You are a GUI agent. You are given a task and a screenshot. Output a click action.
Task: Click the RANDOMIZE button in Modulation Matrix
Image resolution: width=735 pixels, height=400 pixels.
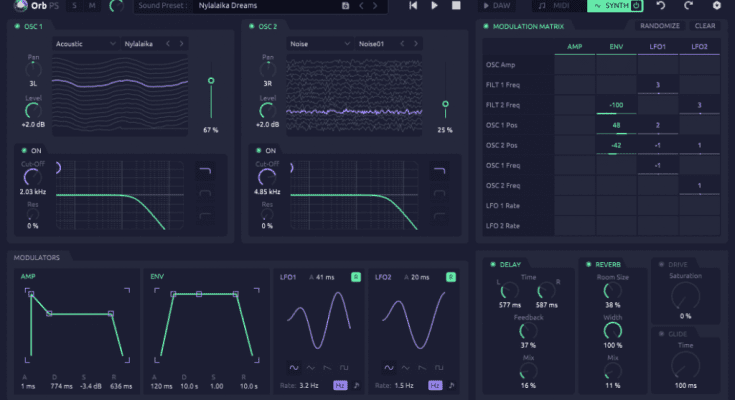tap(659, 26)
